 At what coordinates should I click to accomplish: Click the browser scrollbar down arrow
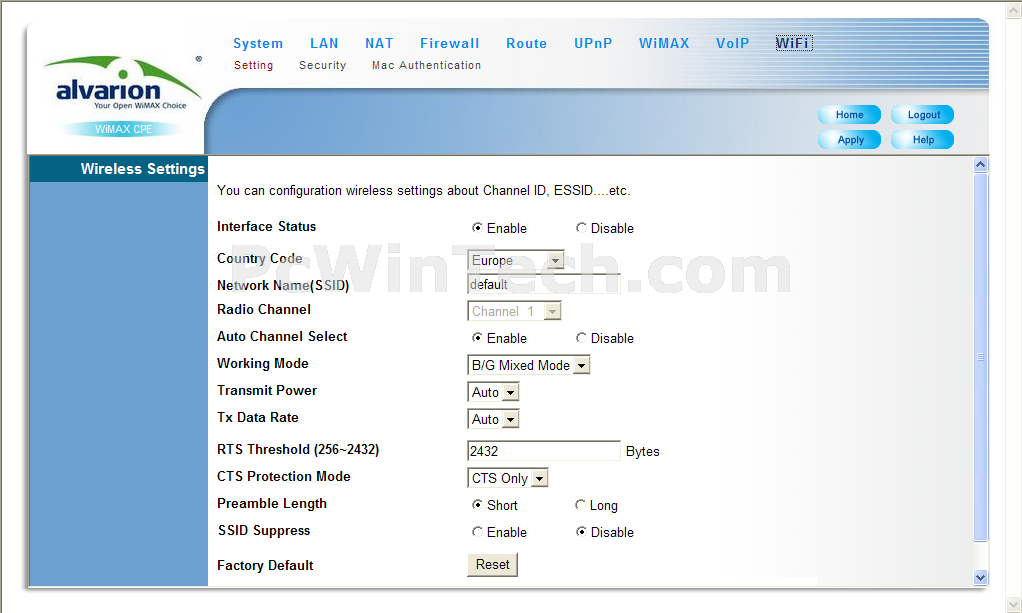click(1014, 605)
